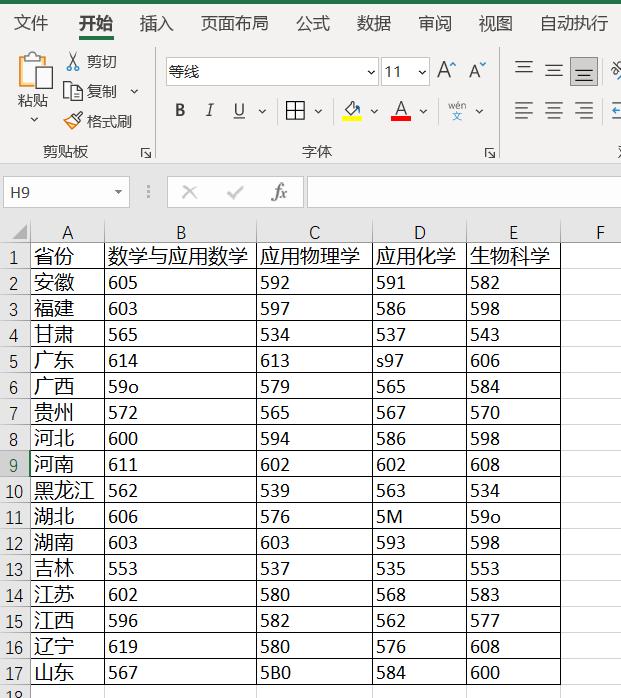Click the Select All corner triangle
The image size is (621, 698).
[19, 231]
